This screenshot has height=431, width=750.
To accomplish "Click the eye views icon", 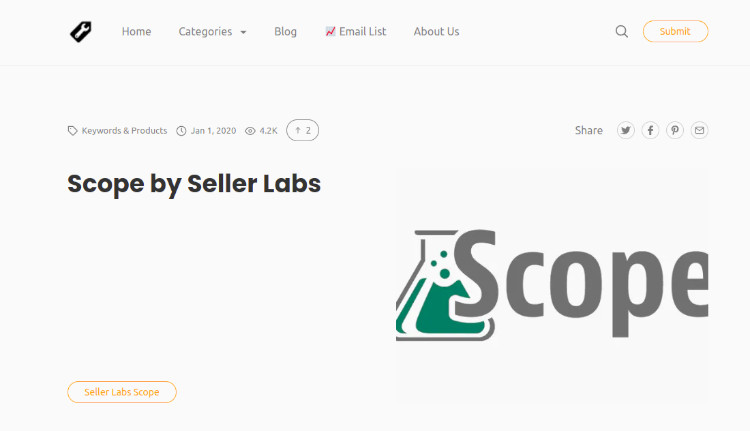I will (x=250, y=131).
